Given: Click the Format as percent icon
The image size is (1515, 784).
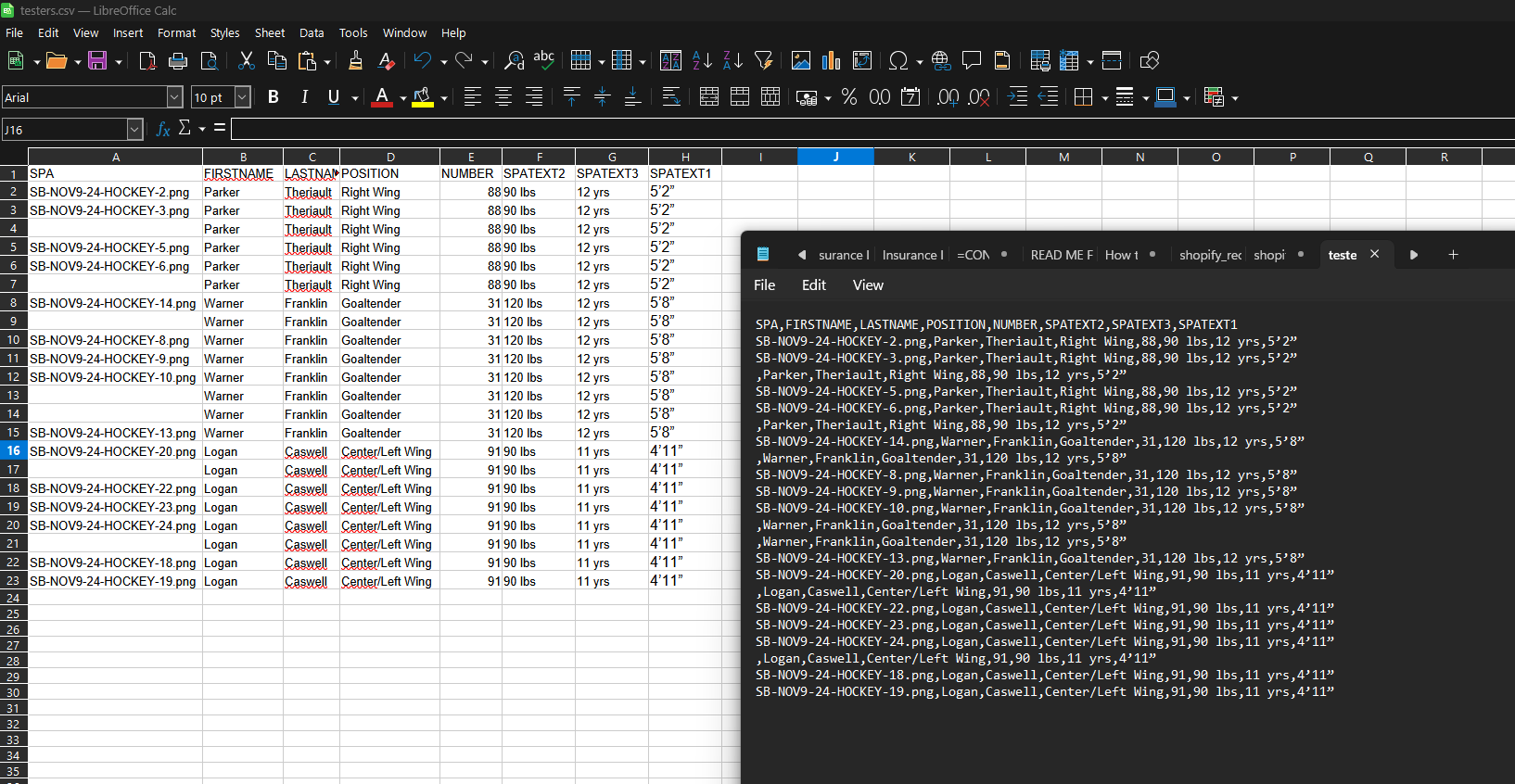Looking at the screenshot, I should click(x=849, y=97).
